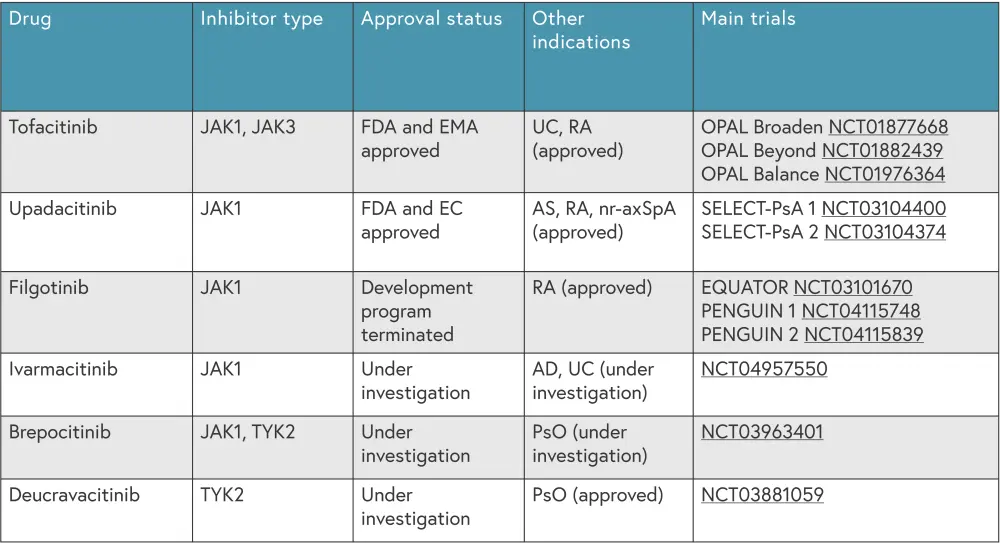
Task: Open the Deucravacitinib trial link NCT03881059
Action: [x=762, y=495]
